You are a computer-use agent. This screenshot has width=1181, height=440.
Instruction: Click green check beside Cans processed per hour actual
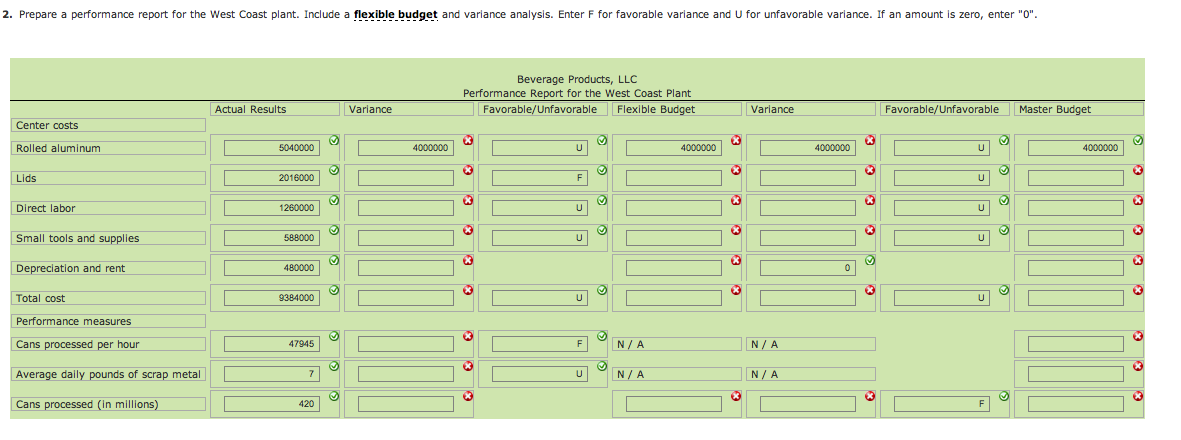click(334, 336)
